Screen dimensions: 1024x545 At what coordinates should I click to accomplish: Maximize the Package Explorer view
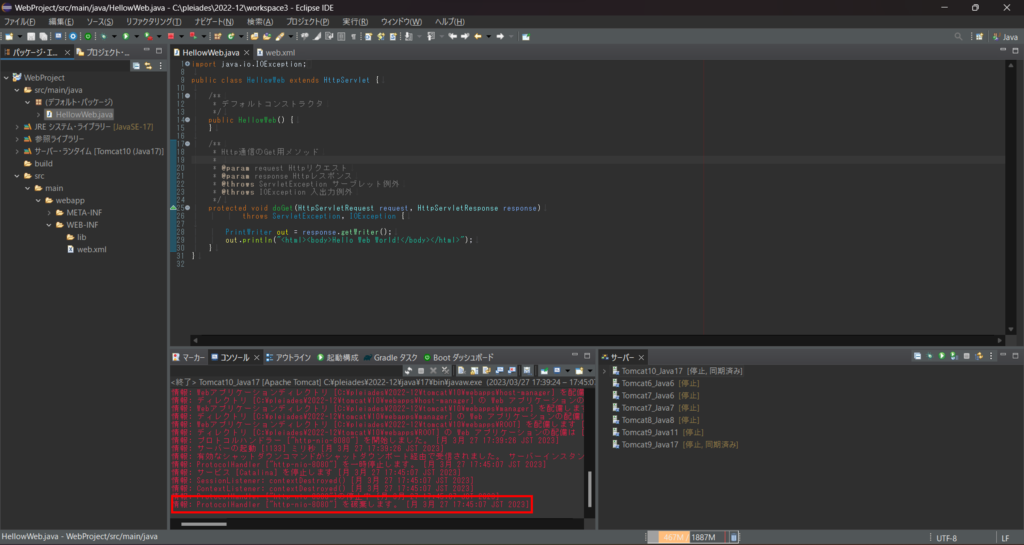click(161, 52)
